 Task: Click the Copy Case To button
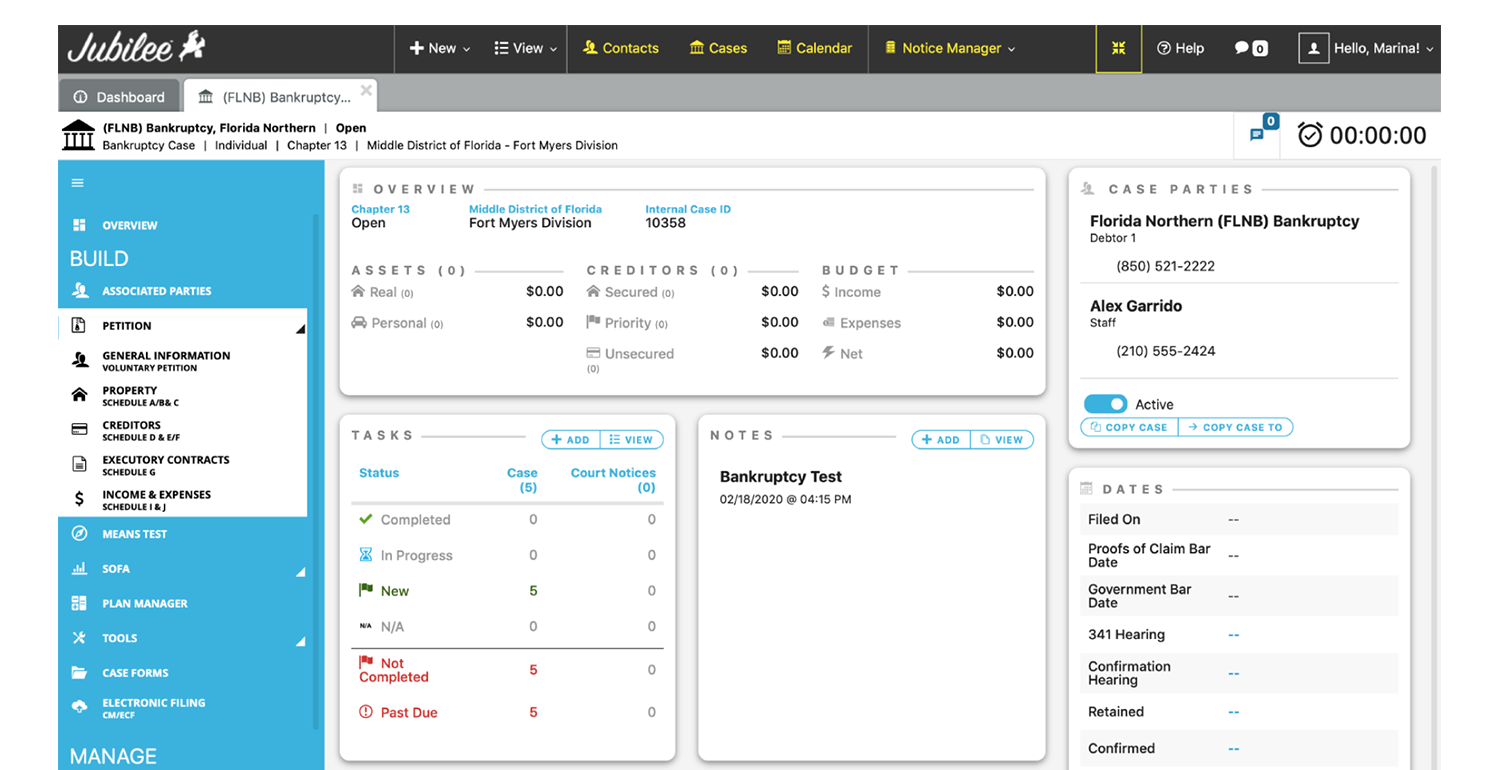pyautogui.click(x=1236, y=427)
